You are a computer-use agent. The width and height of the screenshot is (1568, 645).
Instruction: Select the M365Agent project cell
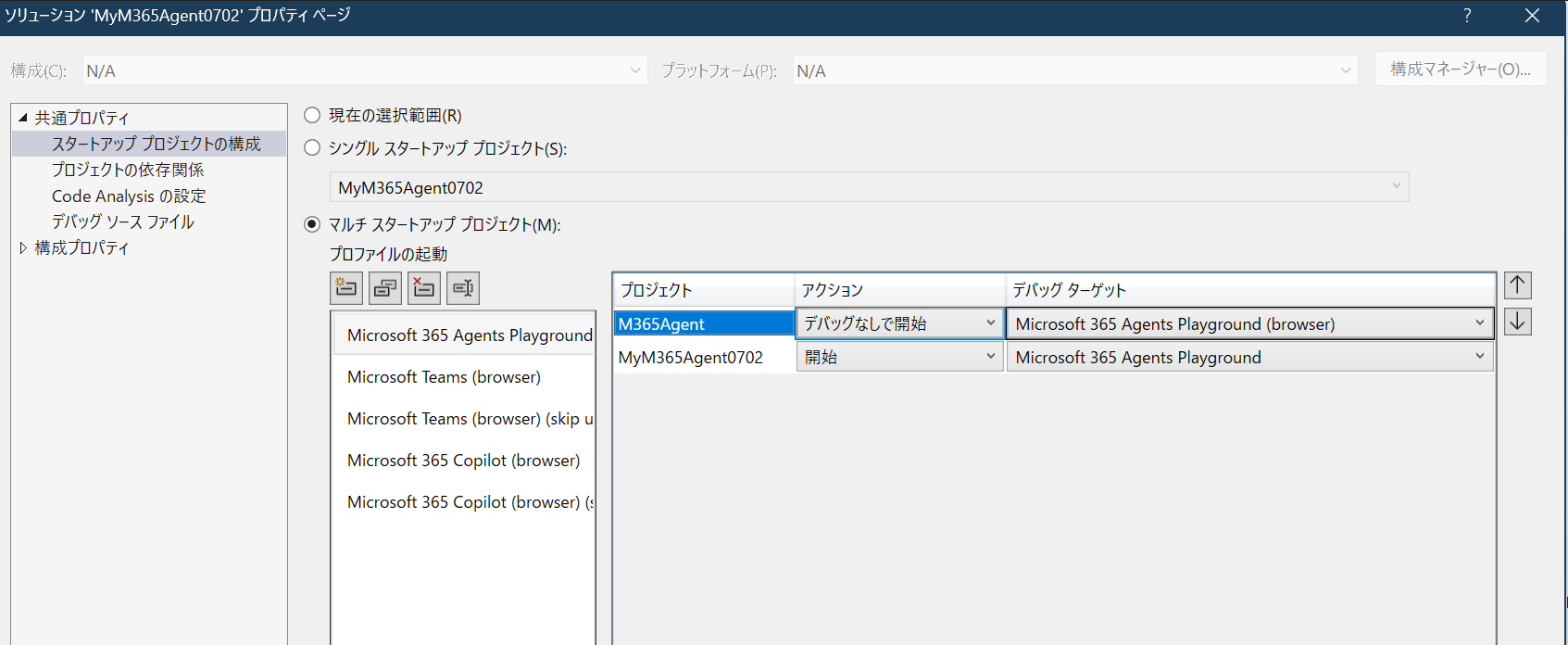(704, 323)
